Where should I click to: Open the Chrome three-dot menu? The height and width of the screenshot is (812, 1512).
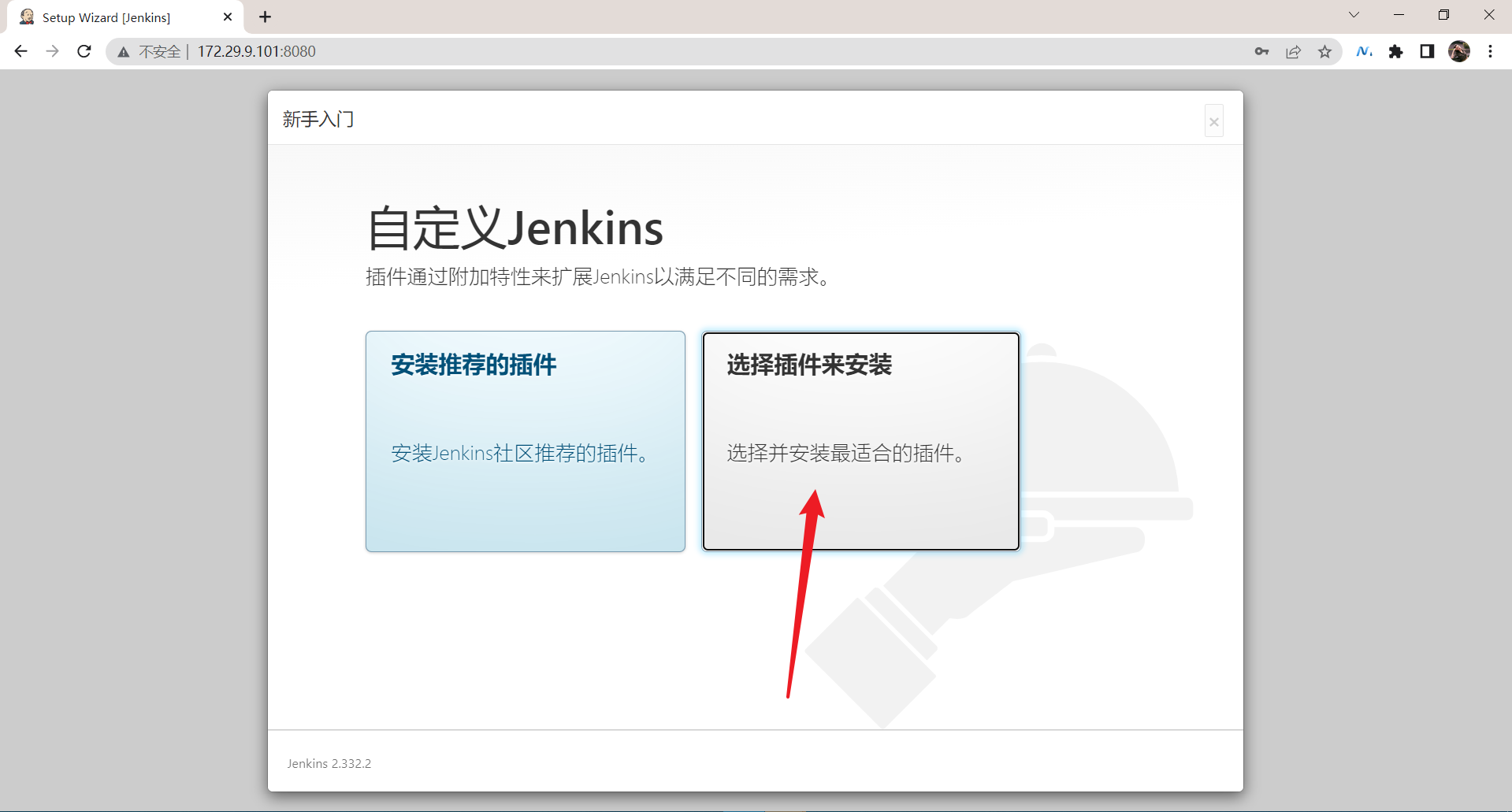pos(1490,51)
